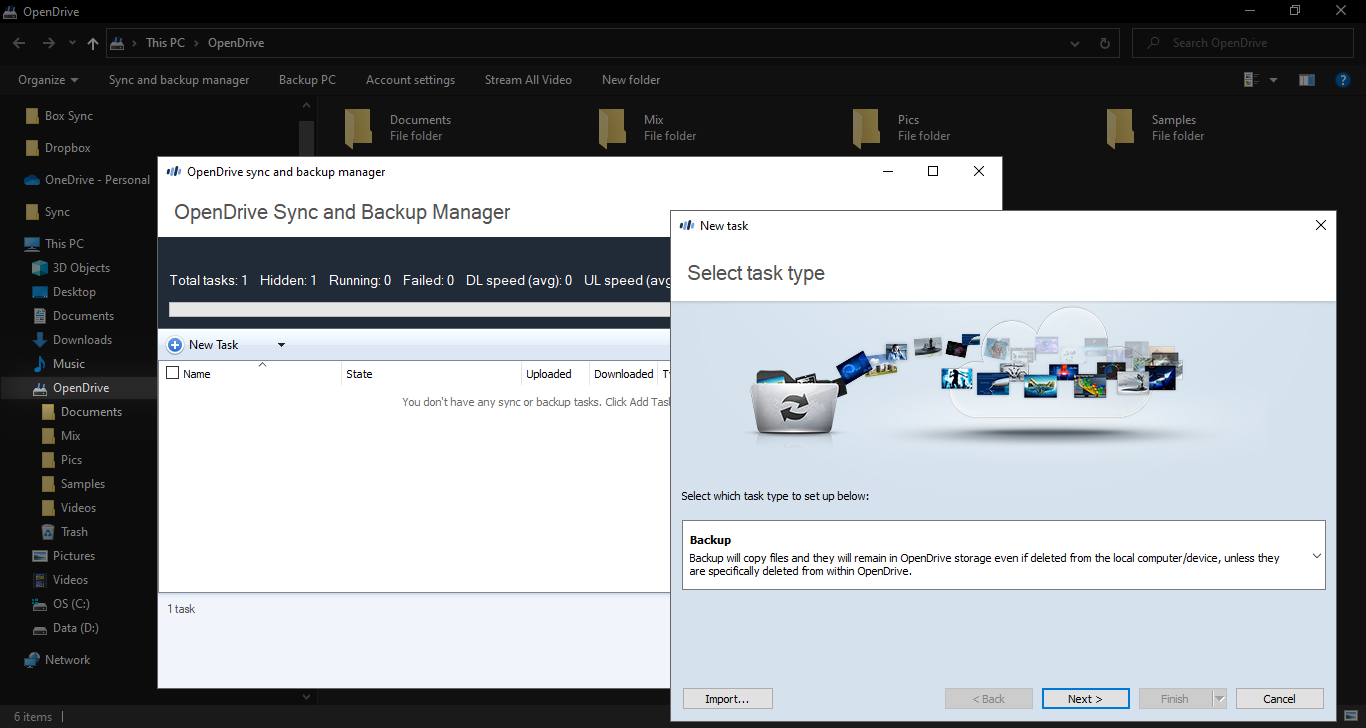Open the Backup task type dropdown

coord(1316,556)
